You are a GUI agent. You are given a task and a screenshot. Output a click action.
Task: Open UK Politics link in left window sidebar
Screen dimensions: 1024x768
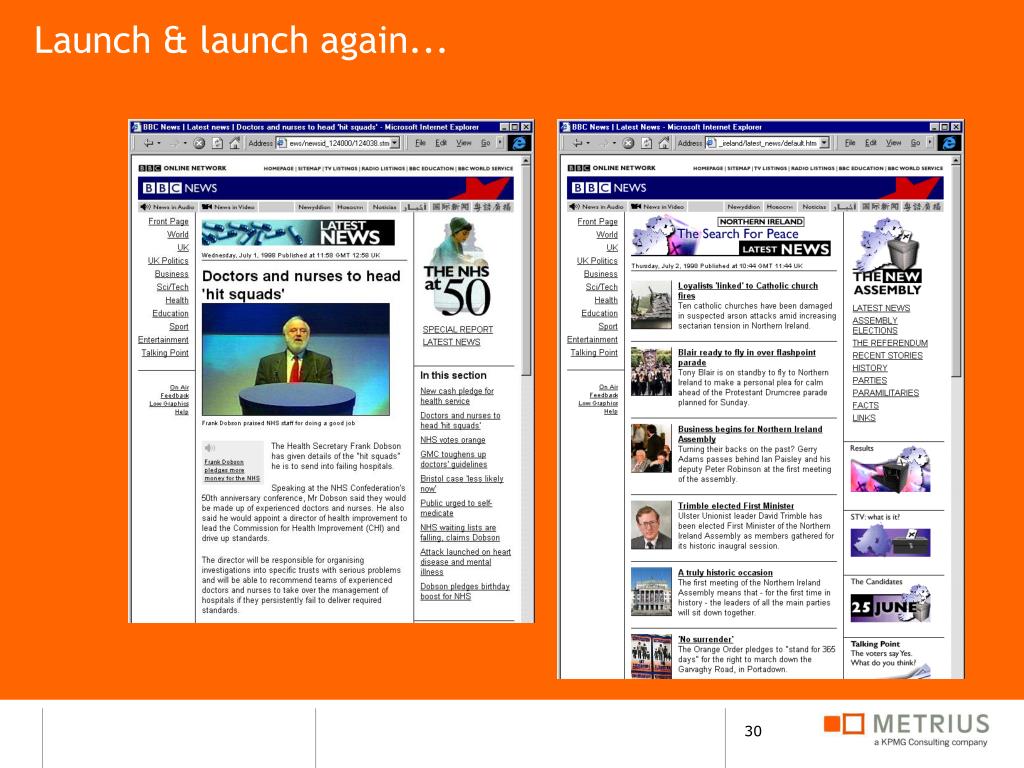point(168,261)
